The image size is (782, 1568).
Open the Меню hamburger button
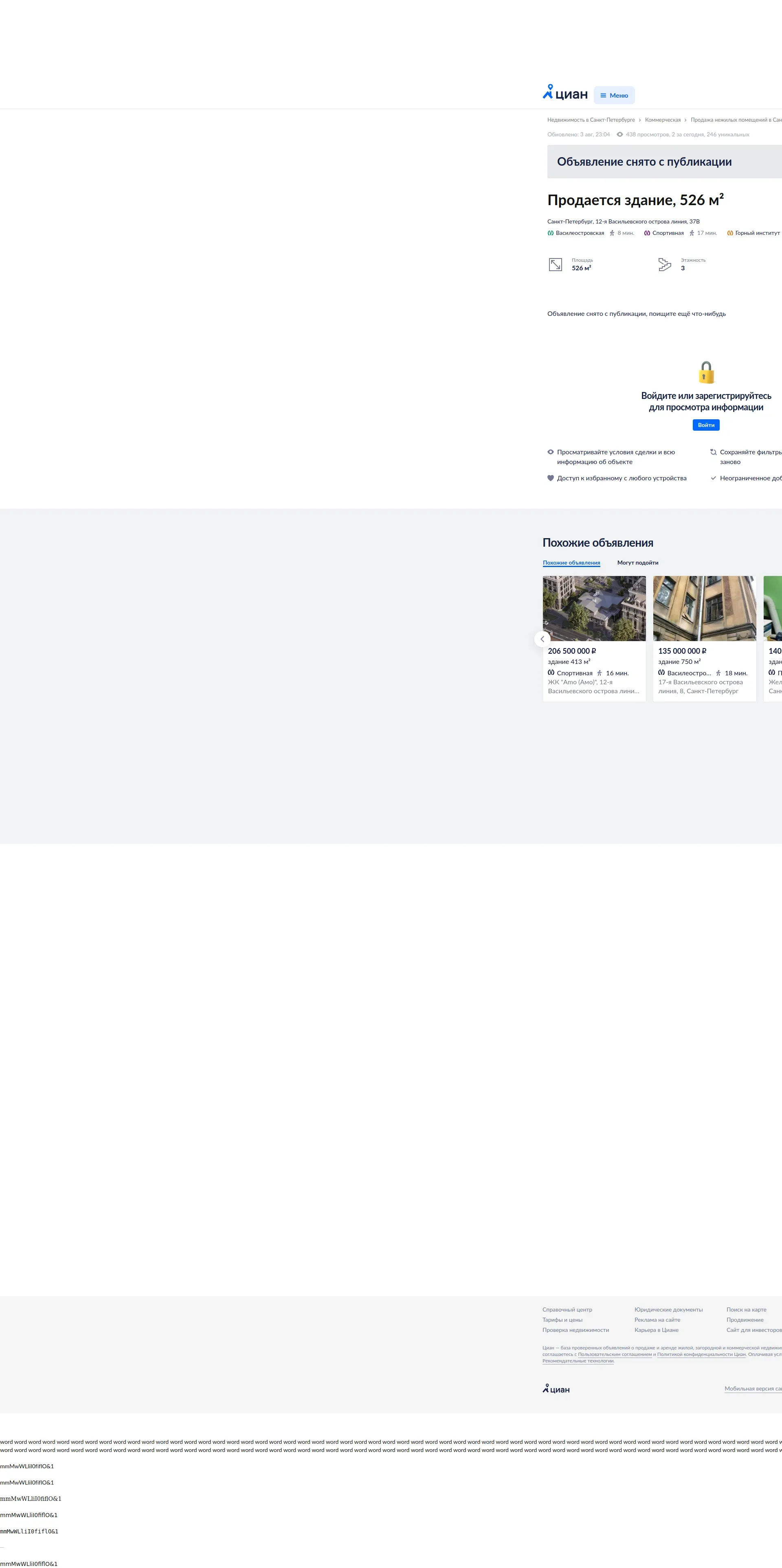614,96
